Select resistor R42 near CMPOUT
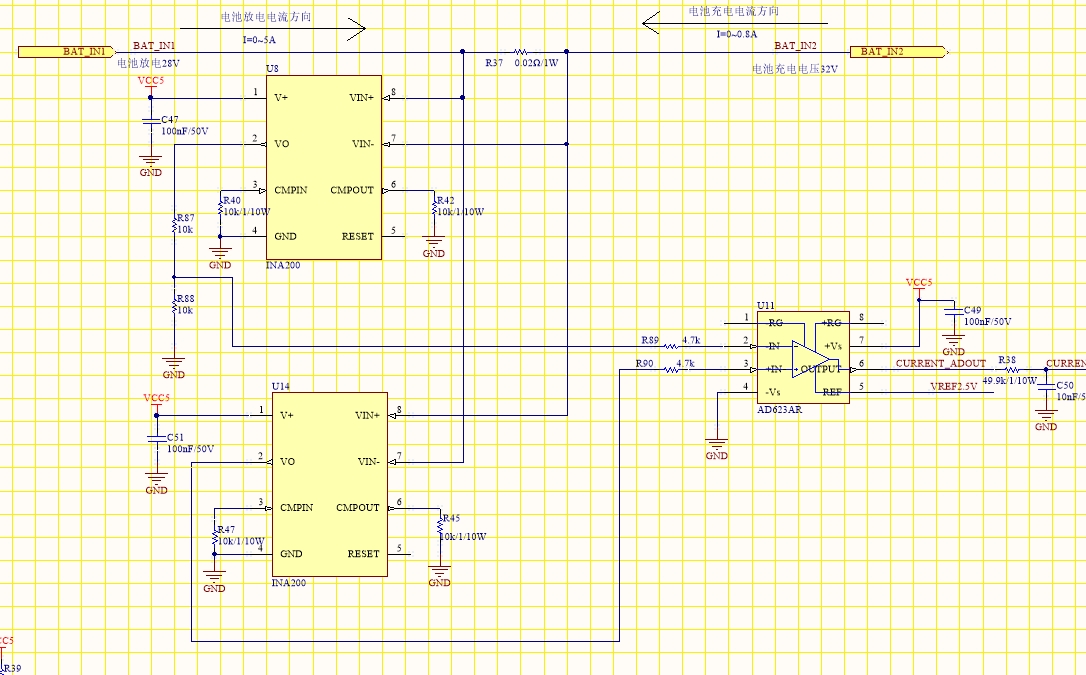 pyautogui.click(x=434, y=206)
